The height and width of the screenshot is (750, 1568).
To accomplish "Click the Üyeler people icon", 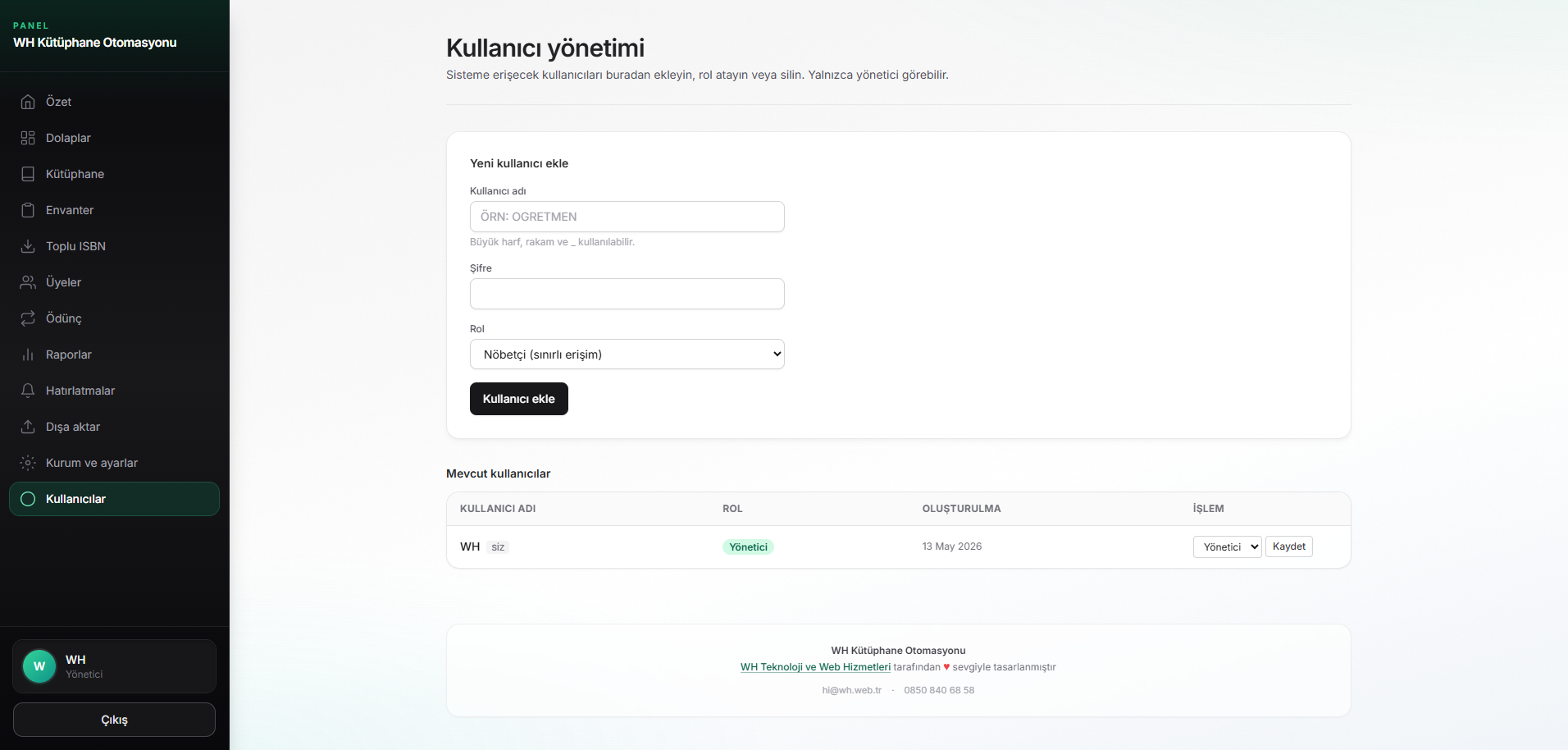I will coord(28,282).
